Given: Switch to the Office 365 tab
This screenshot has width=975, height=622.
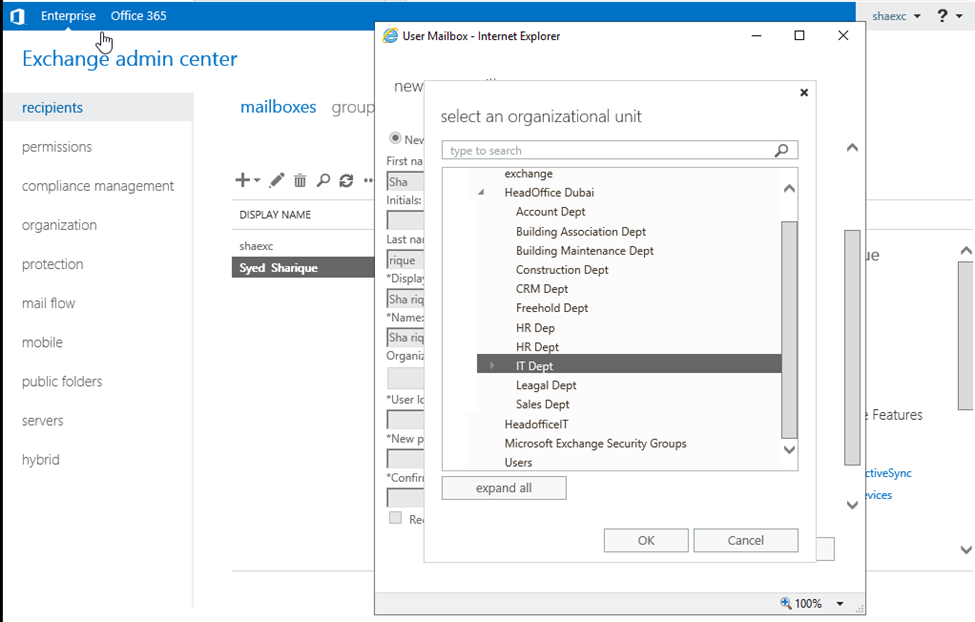Looking at the screenshot, I should (x=139, y=16).
